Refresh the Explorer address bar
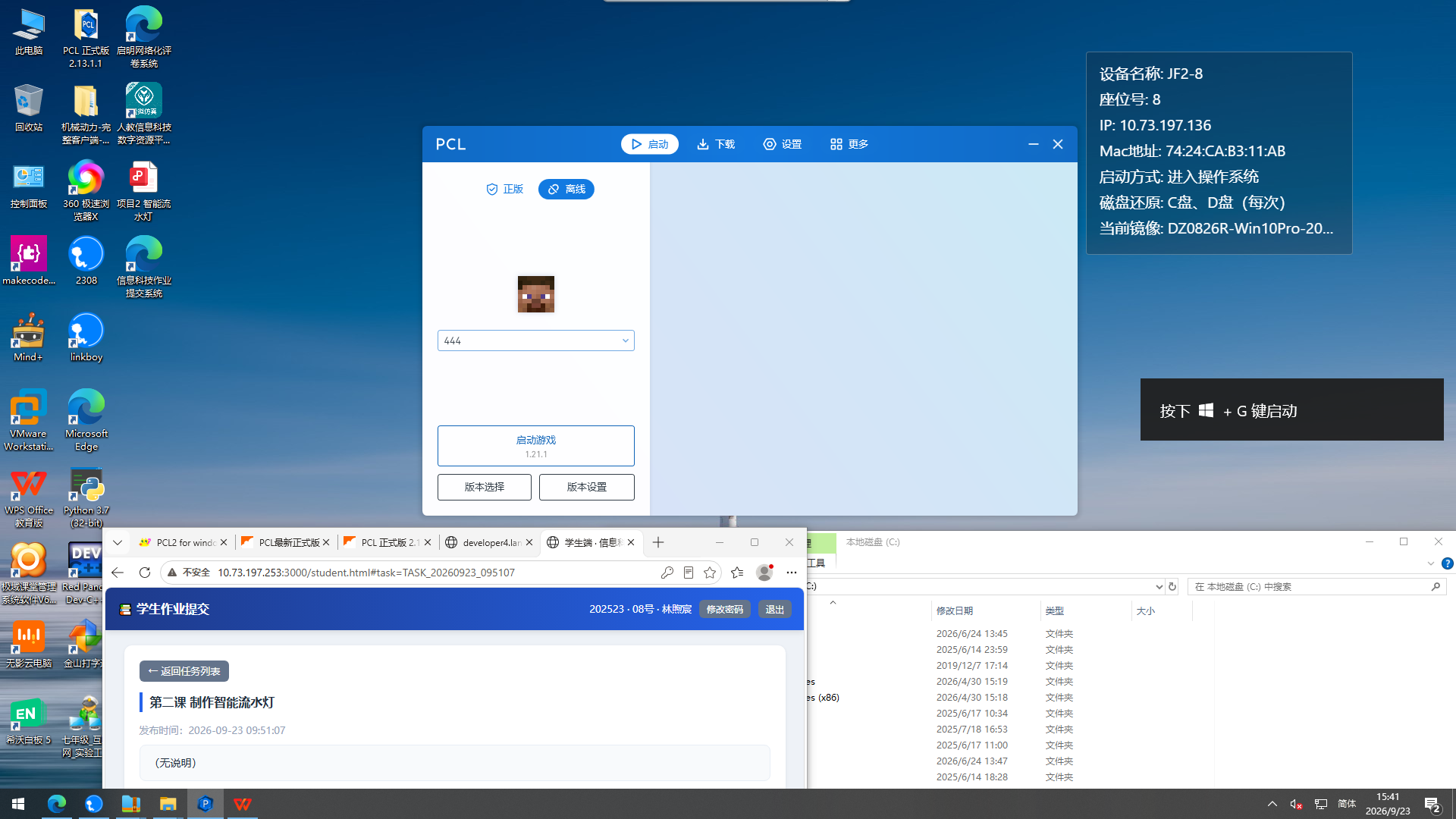Screen dimensions: 1456x819 pyautogui.click(x=1172, y=586)
